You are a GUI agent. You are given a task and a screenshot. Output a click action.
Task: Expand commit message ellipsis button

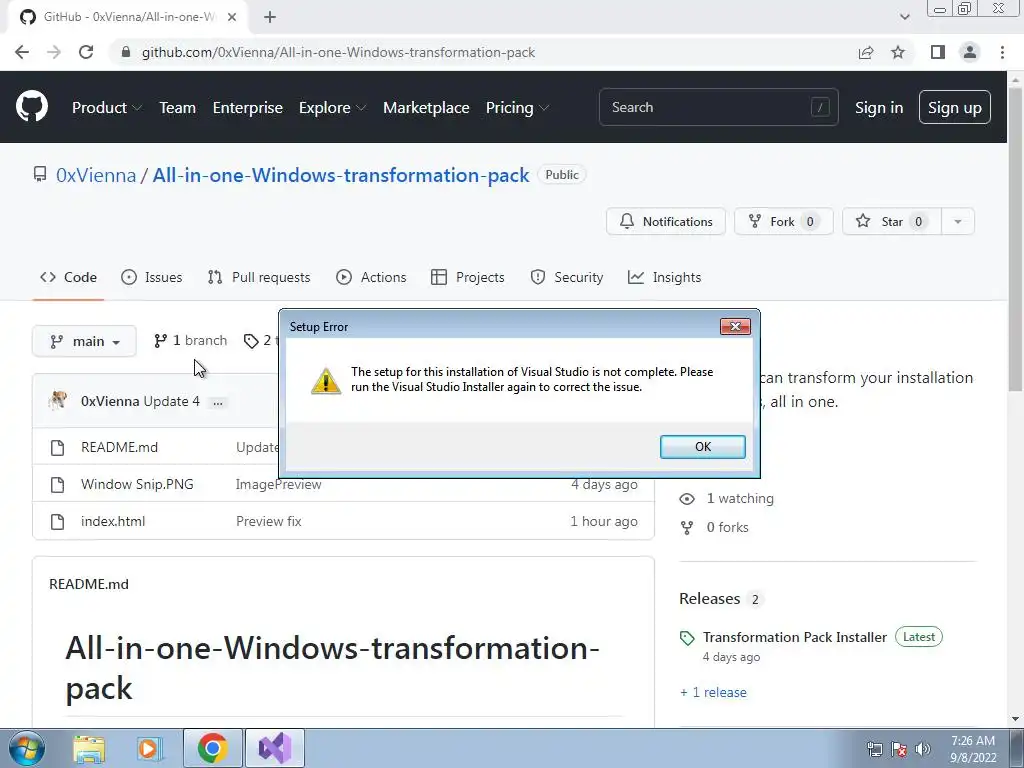pos(217,402)
